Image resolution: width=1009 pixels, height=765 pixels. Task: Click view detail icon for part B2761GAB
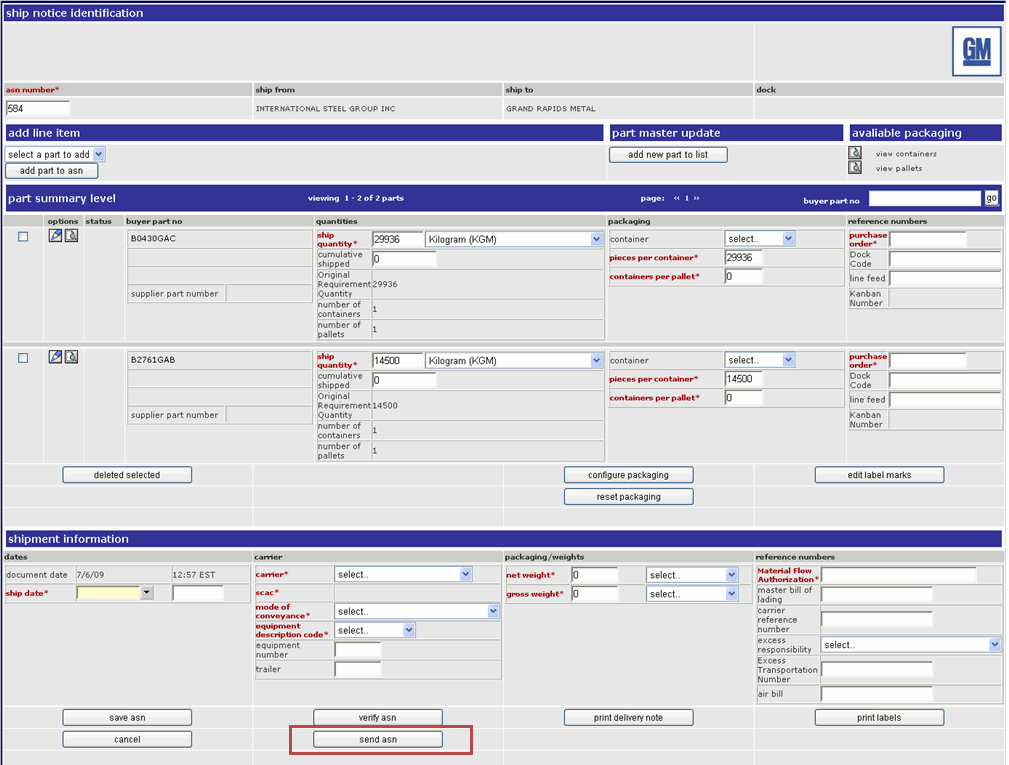(x=71, y=357)
